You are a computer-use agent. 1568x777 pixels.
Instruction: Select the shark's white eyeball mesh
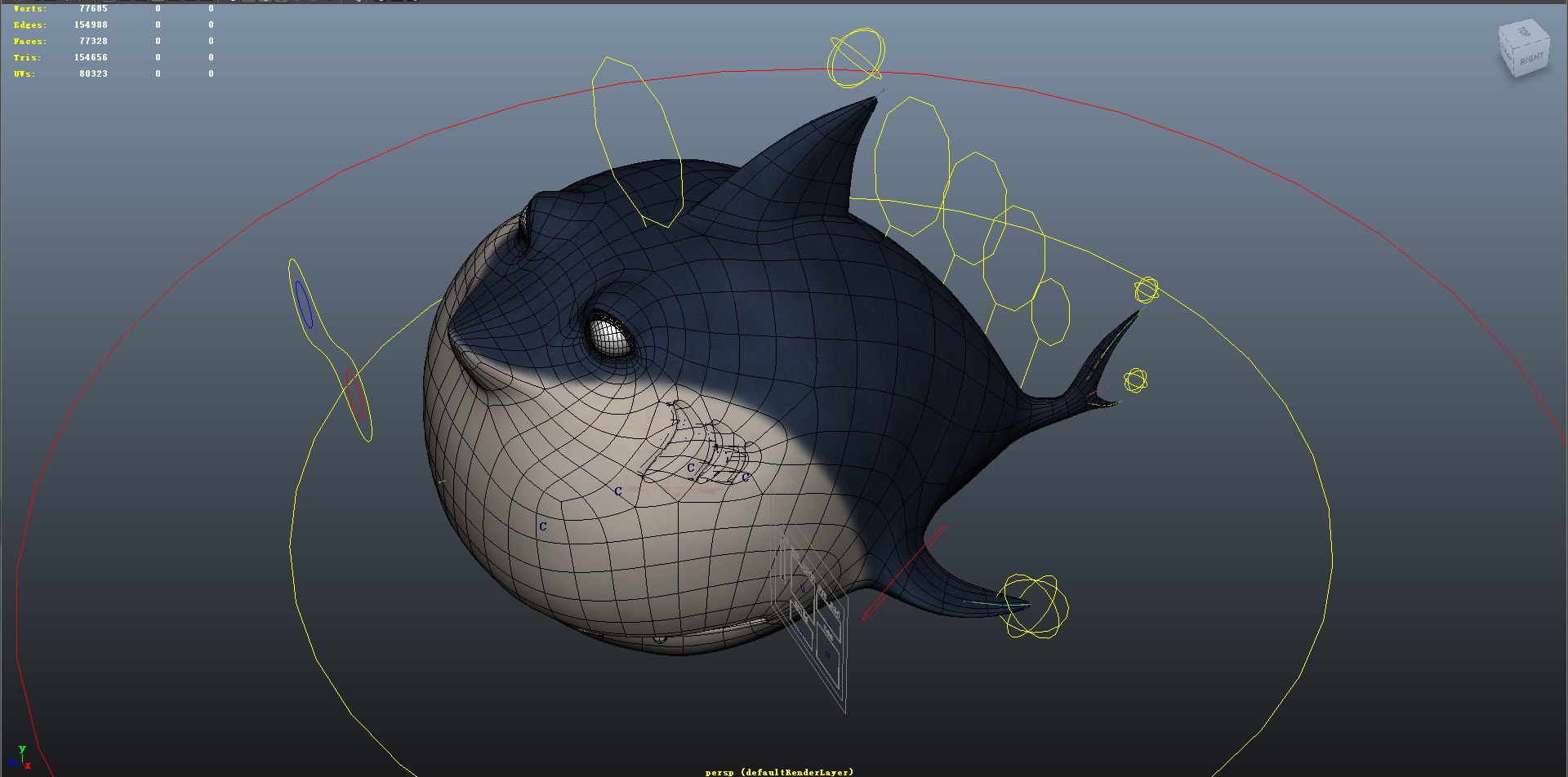[609, 336]
